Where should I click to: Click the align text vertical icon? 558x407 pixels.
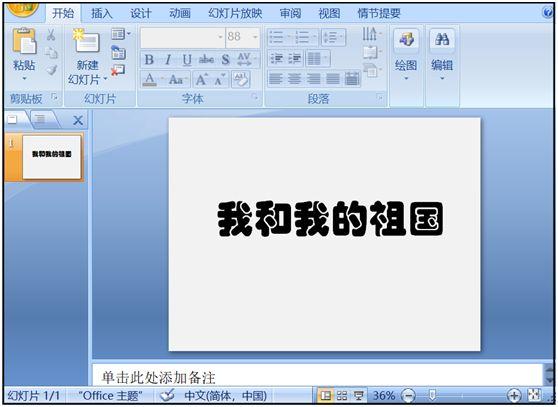(370, 53)
